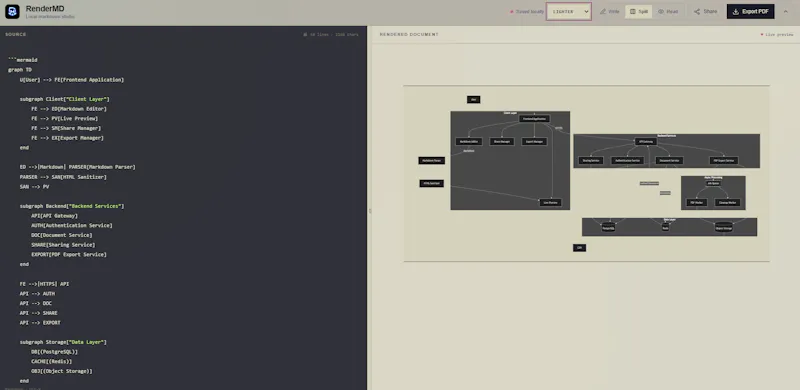The height and width of the screenshot is (390, 800).
Task: Click the Live Preview node in the diagram
Action: 551,203
